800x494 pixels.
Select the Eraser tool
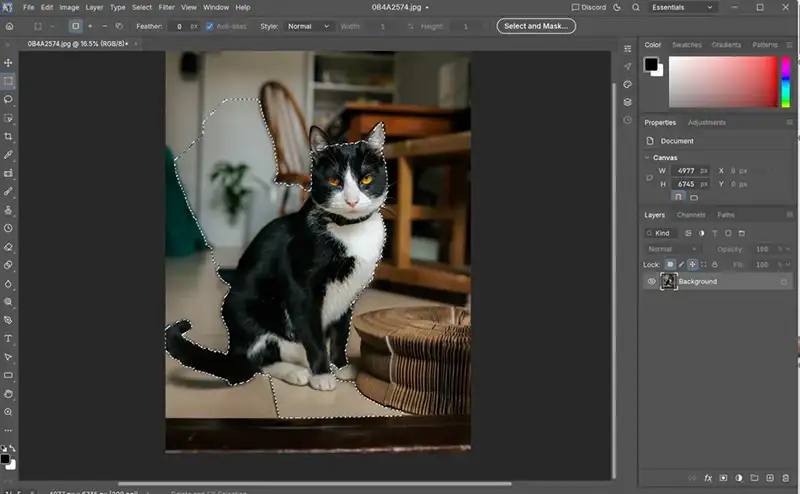coord(8,247)
